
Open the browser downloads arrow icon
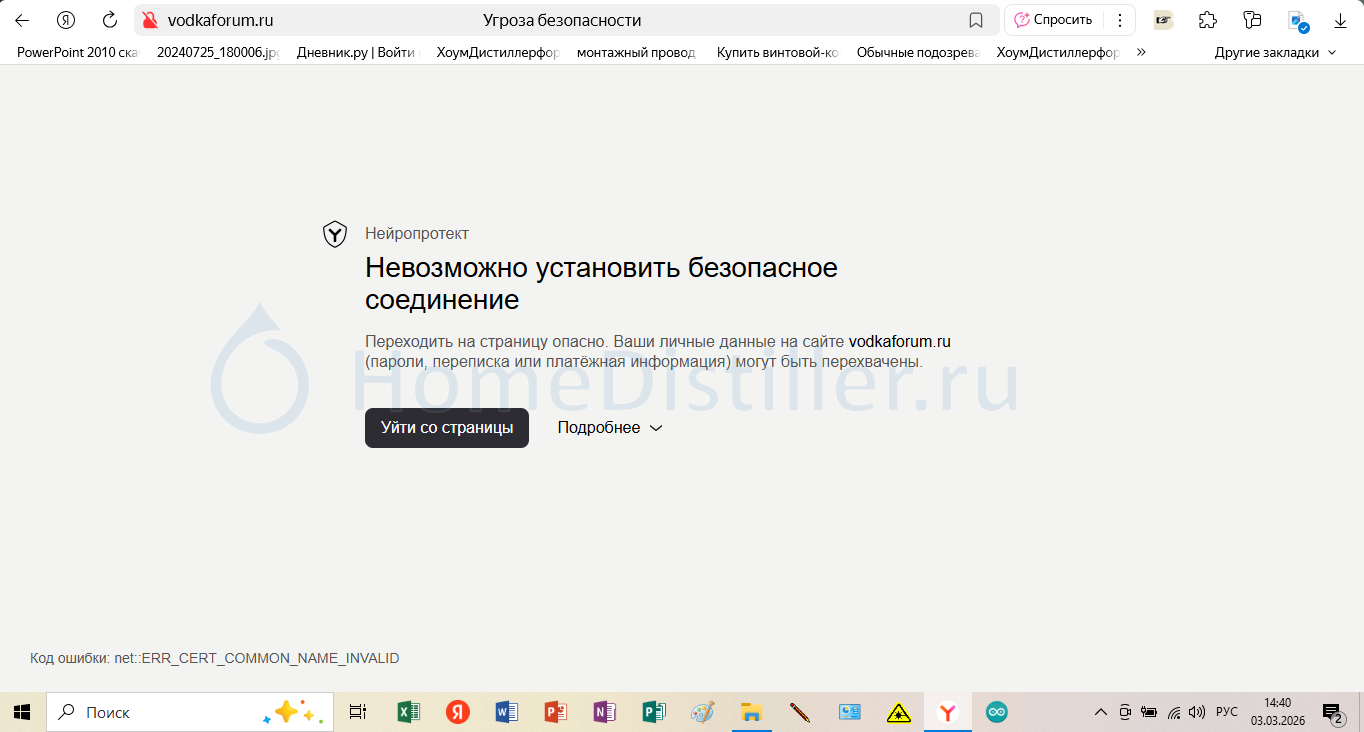(1340, 20)
